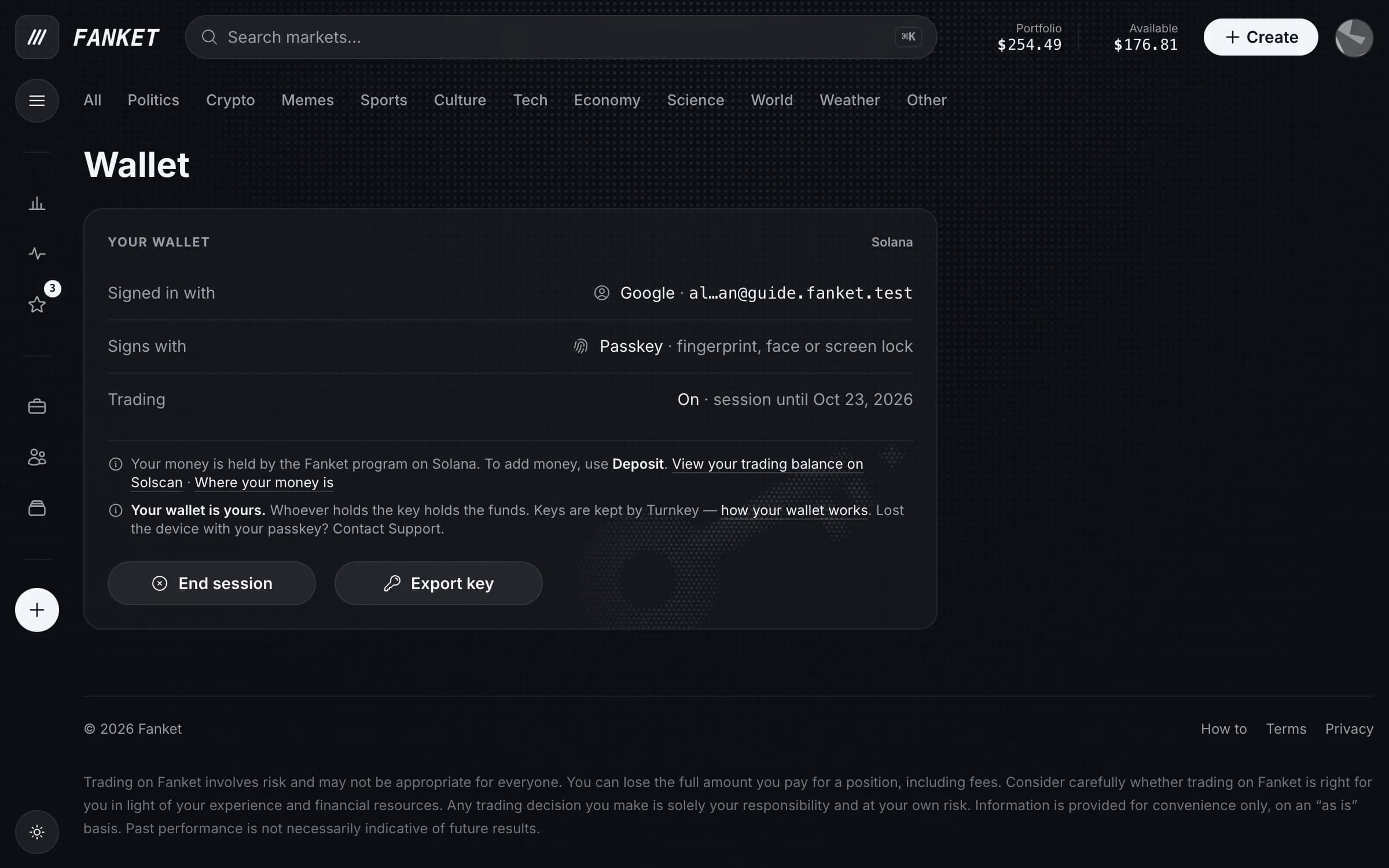The image size is (1389, 868).
Task: Click the End session button
Action: click(x=211, y=583)
